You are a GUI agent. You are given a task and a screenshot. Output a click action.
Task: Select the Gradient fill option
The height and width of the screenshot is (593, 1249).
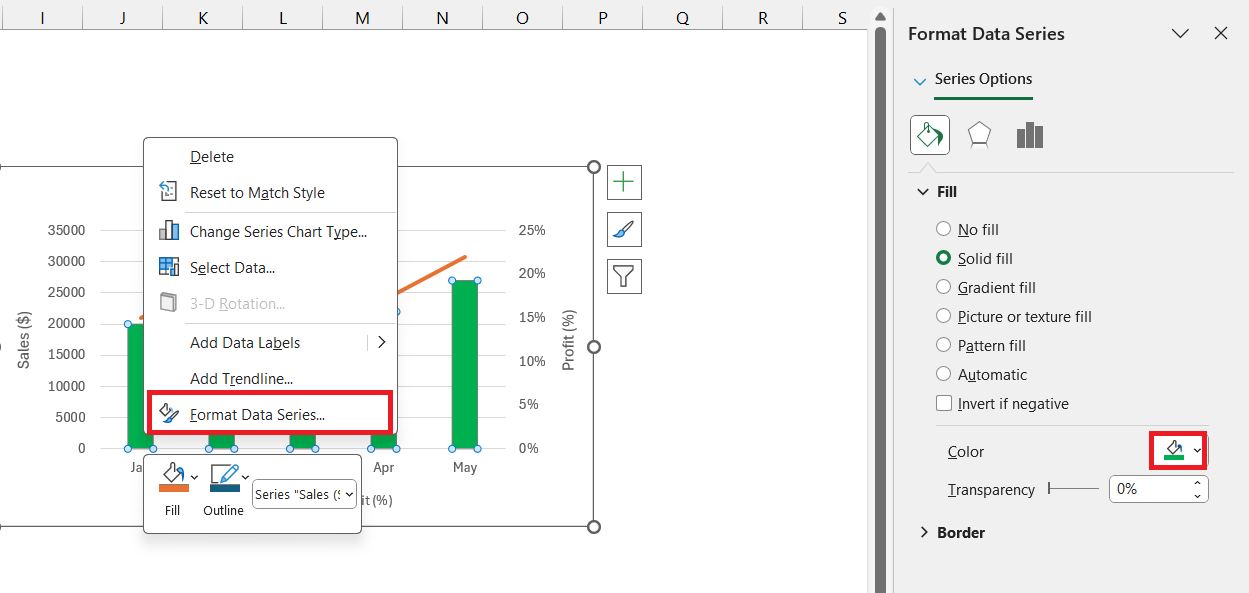[x=943, y=287]
